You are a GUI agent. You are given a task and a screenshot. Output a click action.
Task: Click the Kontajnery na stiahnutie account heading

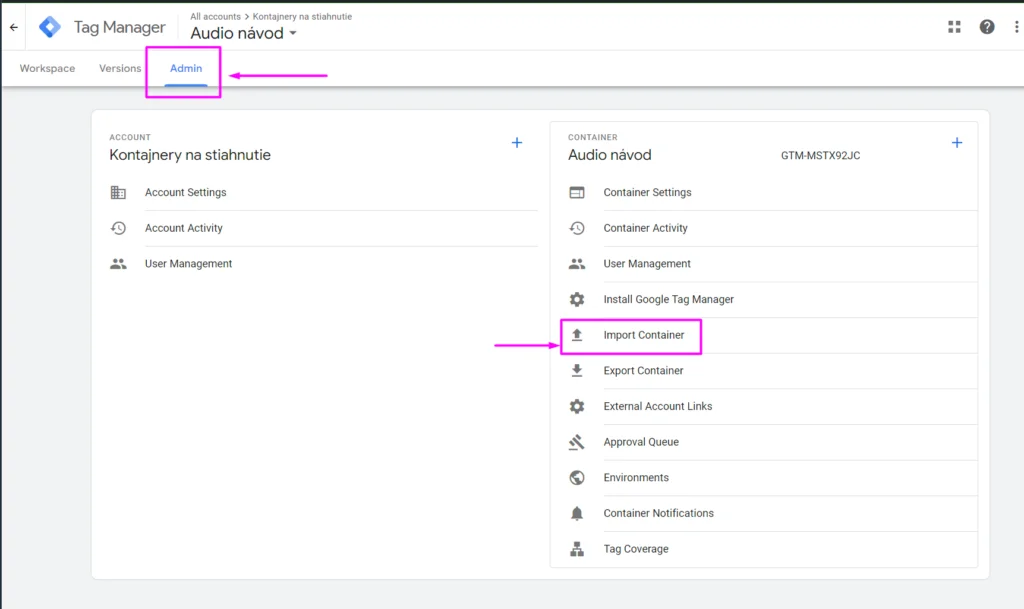pos(190,155)
